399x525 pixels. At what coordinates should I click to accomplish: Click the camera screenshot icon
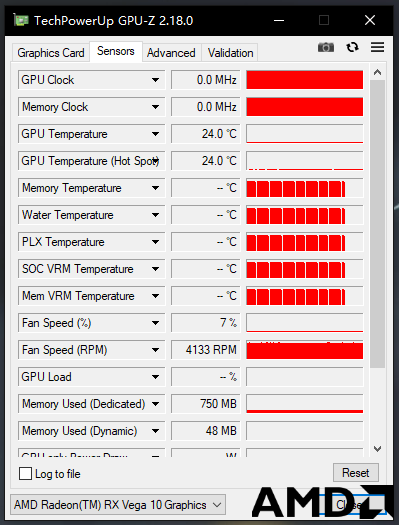click(x=326, y=47)
